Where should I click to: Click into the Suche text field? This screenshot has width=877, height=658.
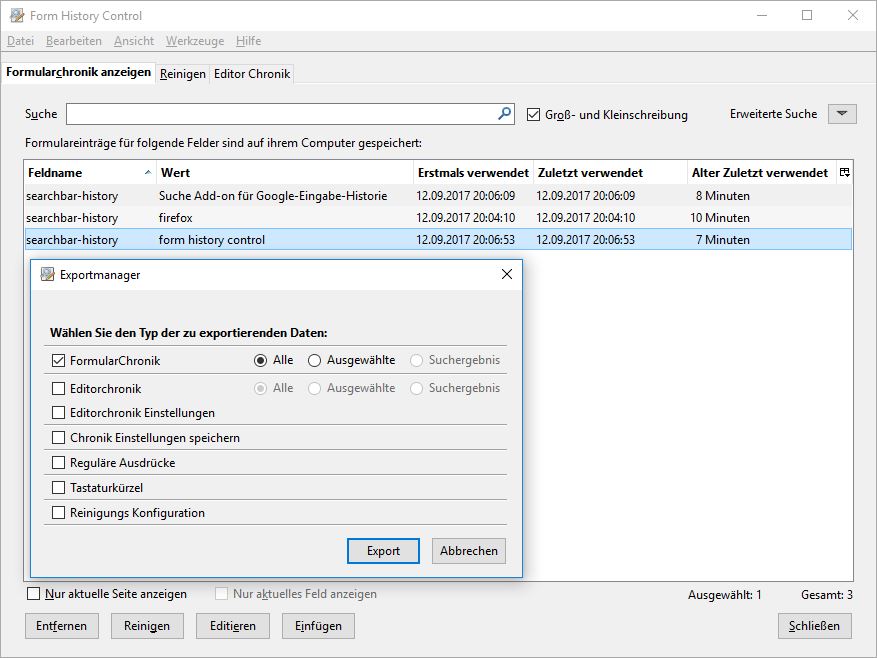click(x=280, y=114)
